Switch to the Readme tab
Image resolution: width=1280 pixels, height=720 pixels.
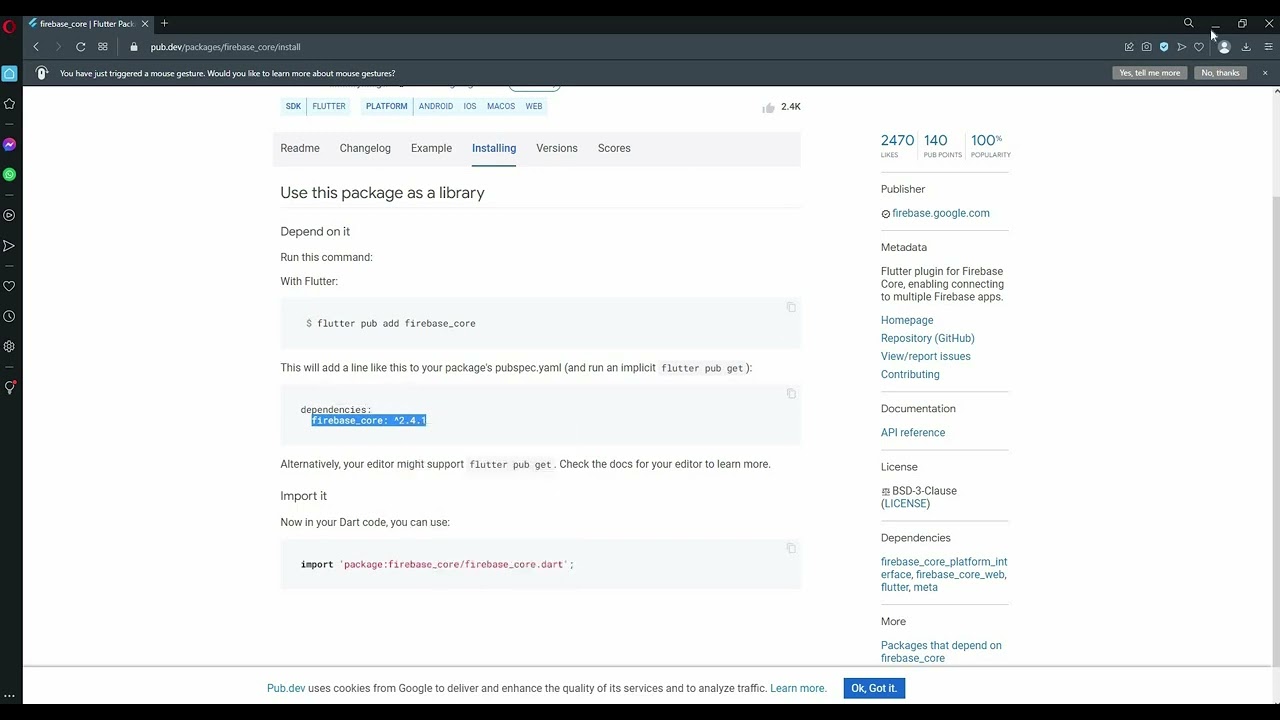click(x=300, y=148)
